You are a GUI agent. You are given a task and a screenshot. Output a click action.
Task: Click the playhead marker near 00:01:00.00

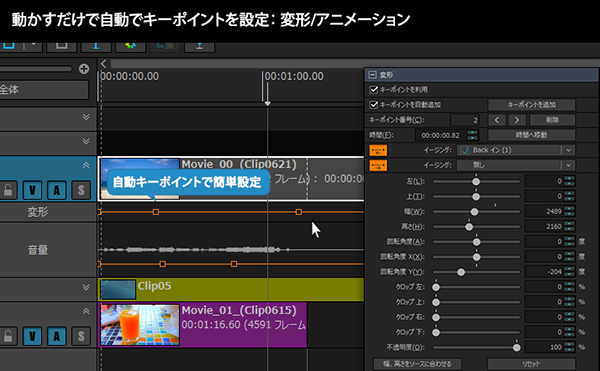point(267,103)
